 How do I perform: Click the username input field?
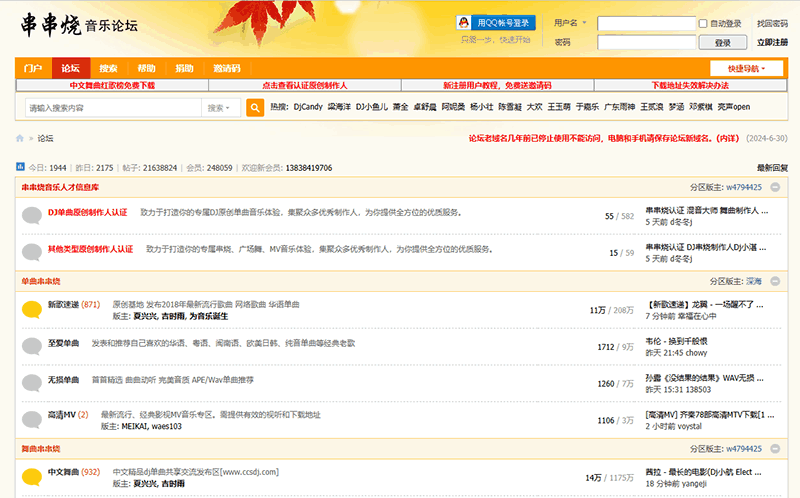tap(646, 23)
